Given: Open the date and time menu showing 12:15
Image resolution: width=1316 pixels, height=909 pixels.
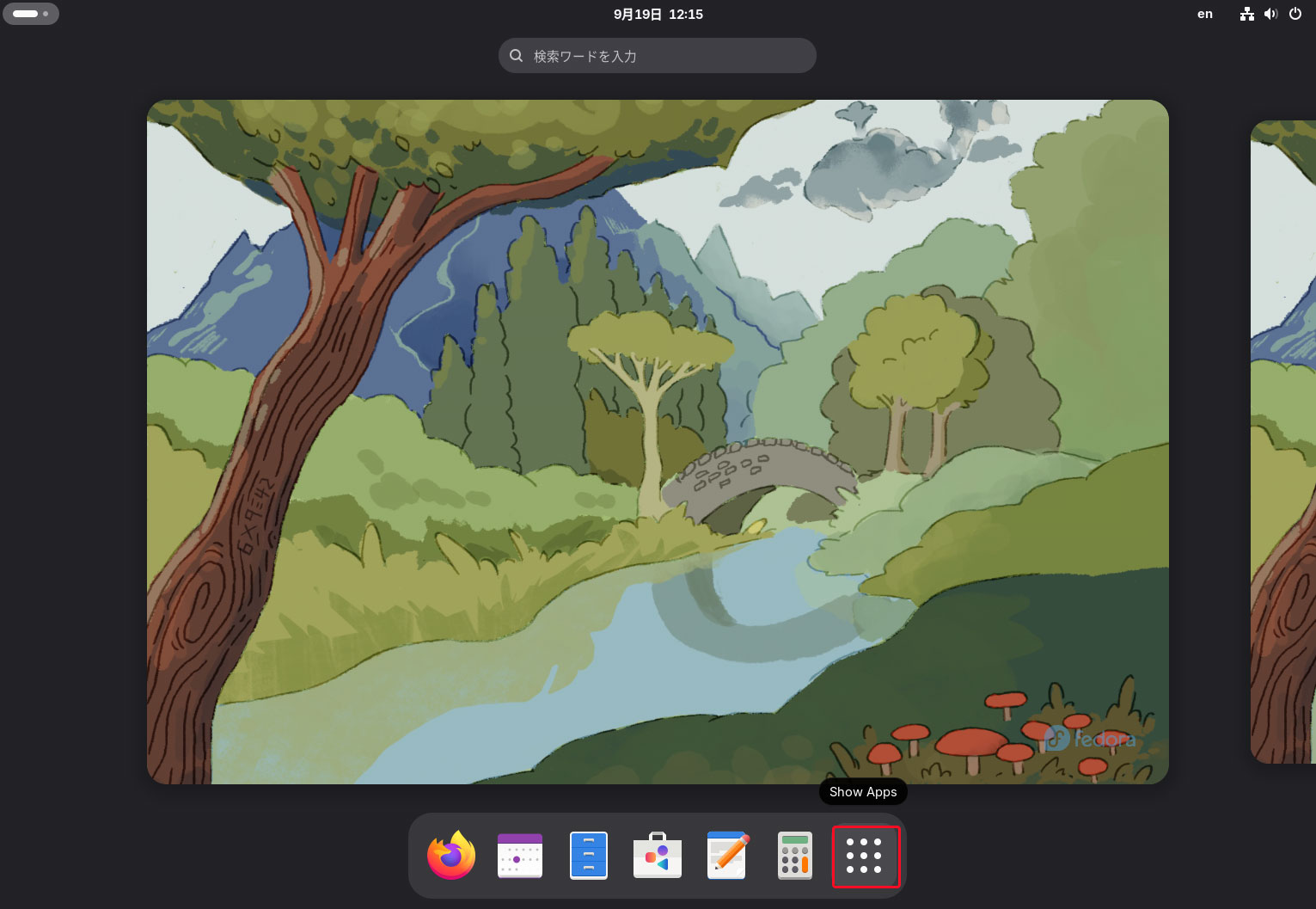Looking at the screenshot, I should click(x=658, y=14).
